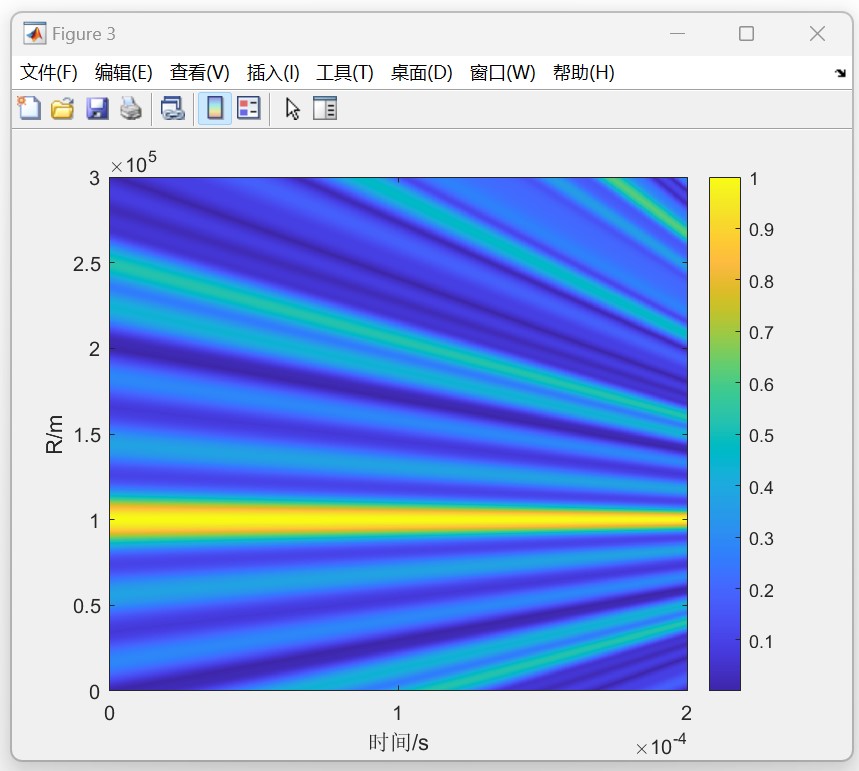Viewport: 859px width, 771px height.
Task: Open the 编辑(E) menu
Action: click(123, 72)
